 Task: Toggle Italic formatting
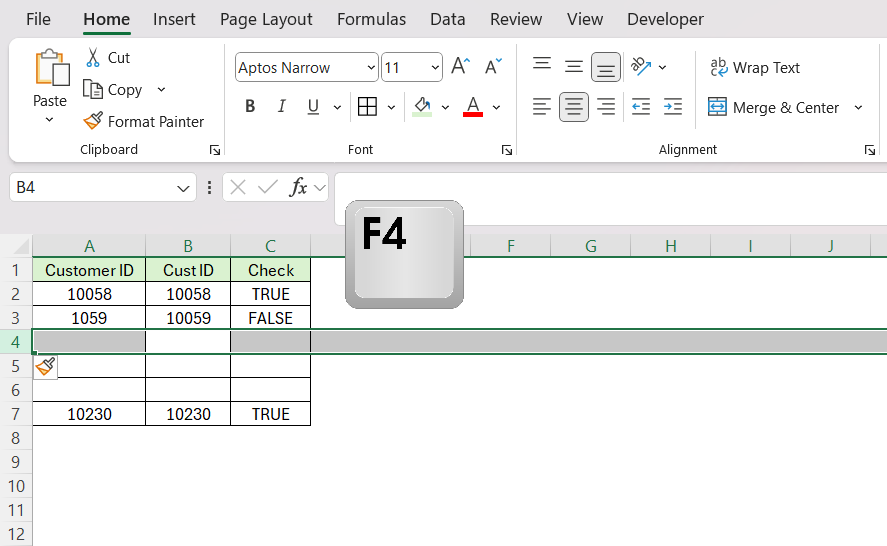click(281, 106)
